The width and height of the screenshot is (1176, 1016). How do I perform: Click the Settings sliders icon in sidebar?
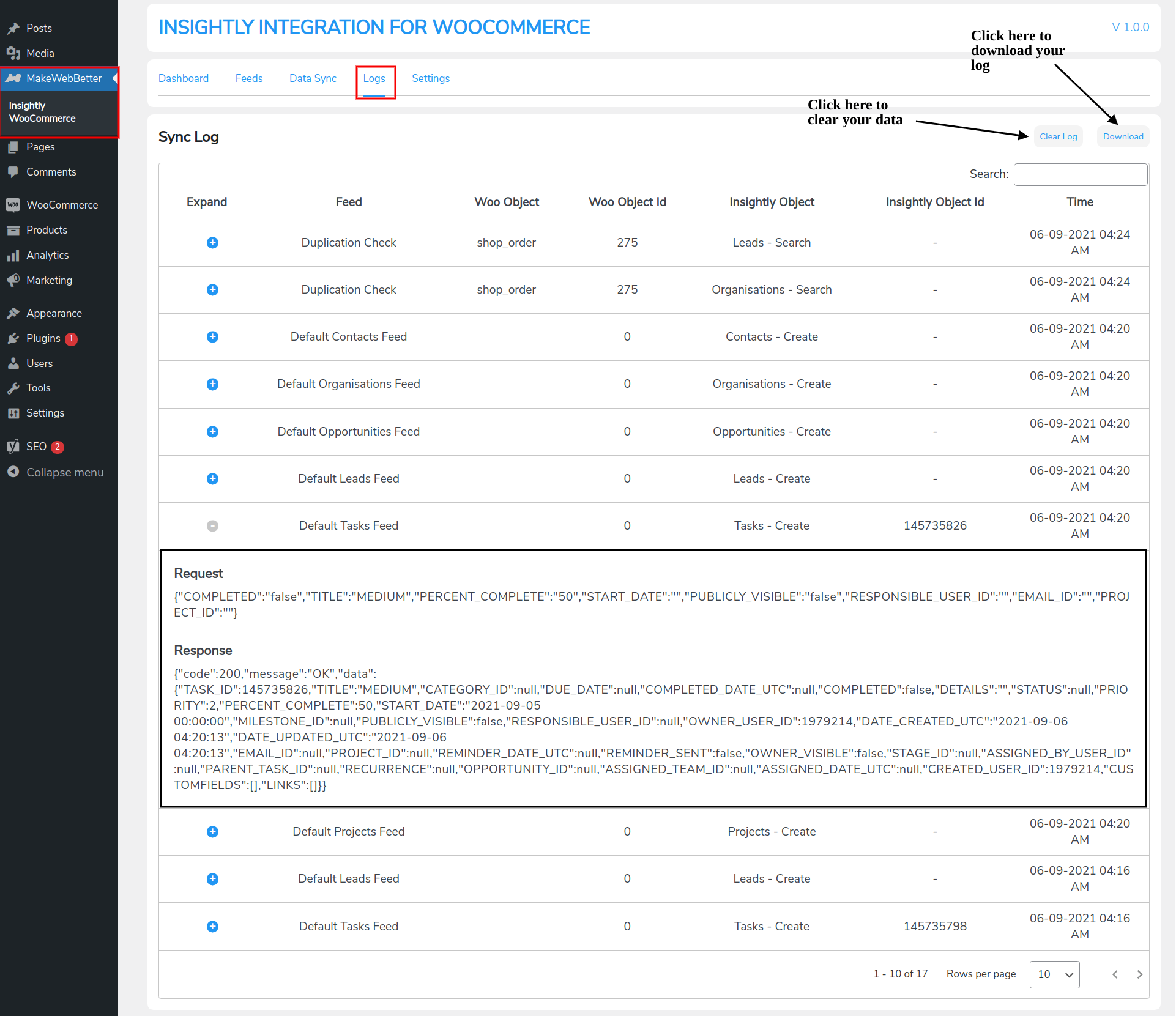click(13, 413)
